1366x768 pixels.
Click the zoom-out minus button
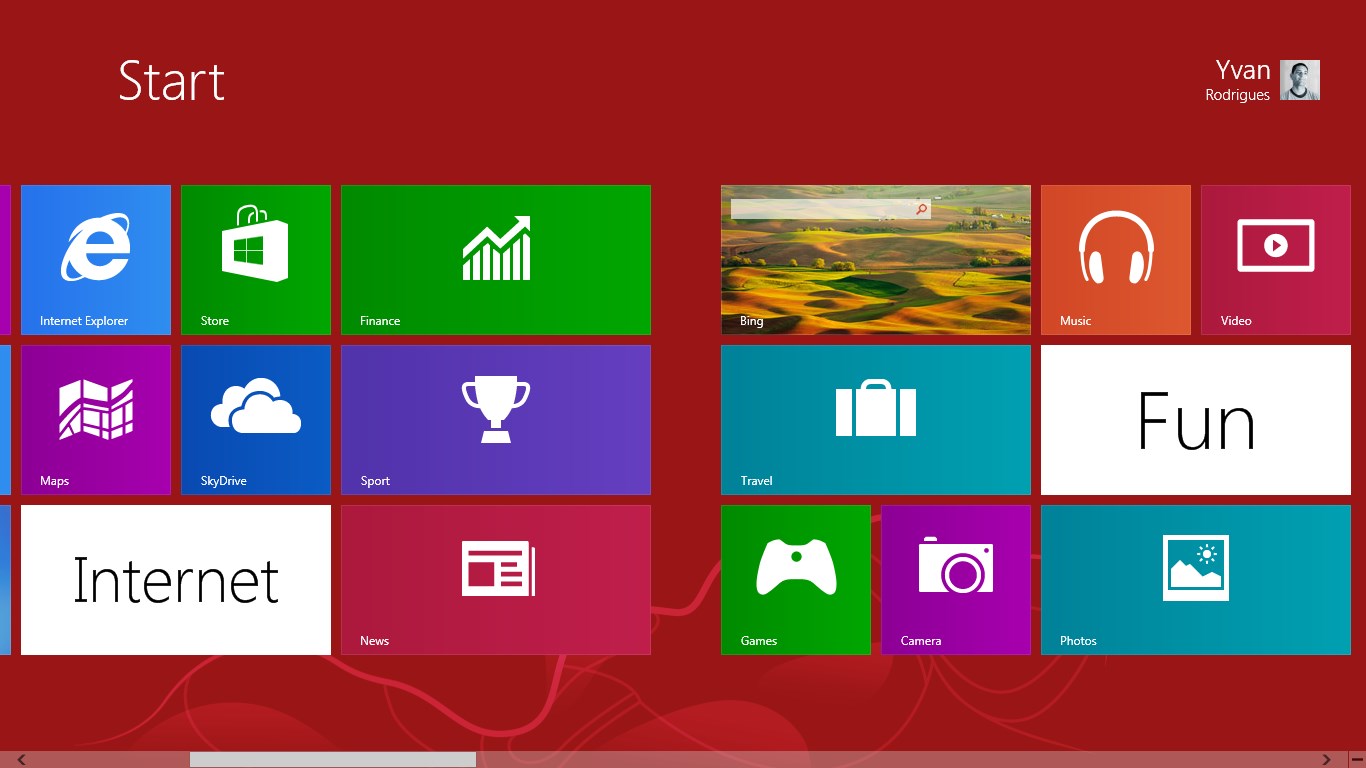tap(1356, 760)
